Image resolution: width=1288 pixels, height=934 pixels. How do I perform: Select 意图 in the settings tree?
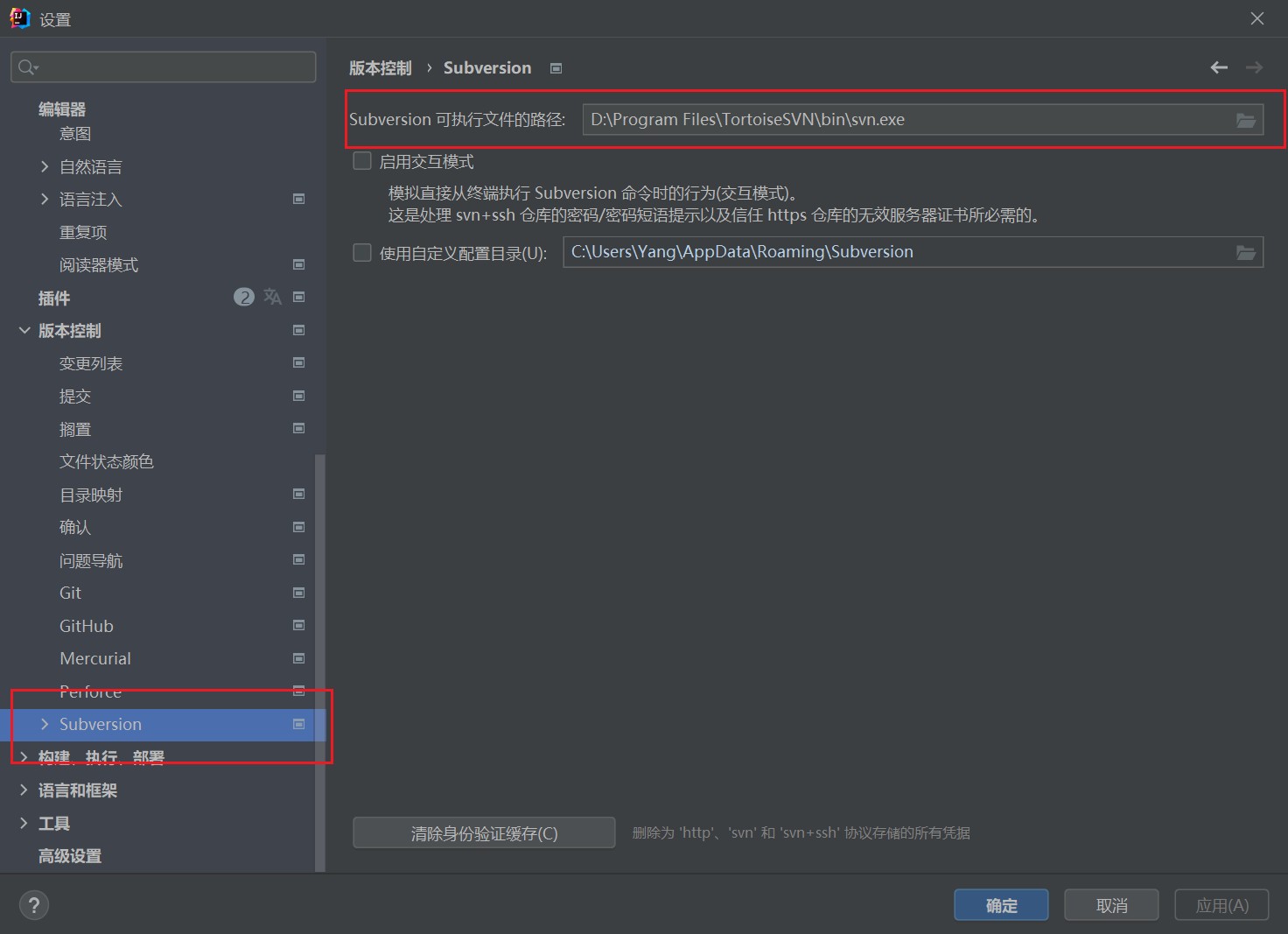click(75, 134)
